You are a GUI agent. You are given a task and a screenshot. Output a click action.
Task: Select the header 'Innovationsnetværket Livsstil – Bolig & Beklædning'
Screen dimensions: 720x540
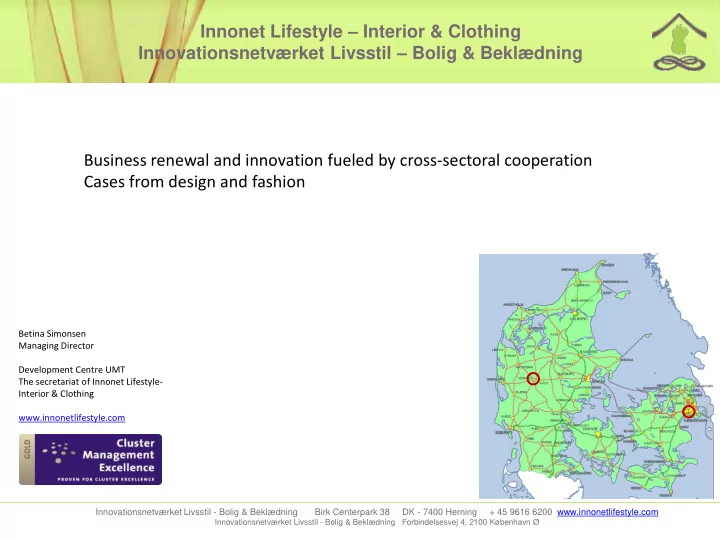point(360,53)
